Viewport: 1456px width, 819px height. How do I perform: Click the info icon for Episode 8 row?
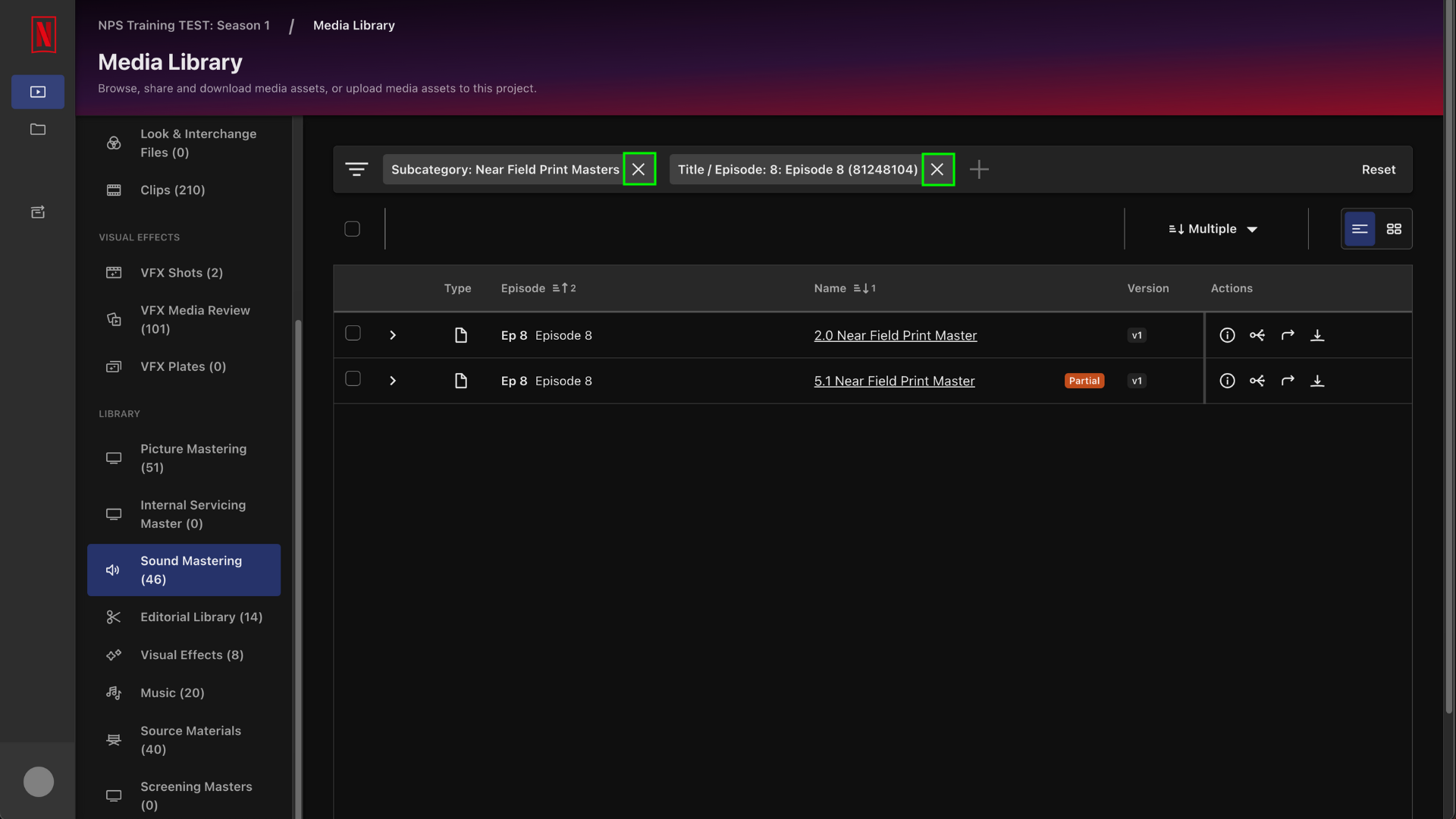1228,335
